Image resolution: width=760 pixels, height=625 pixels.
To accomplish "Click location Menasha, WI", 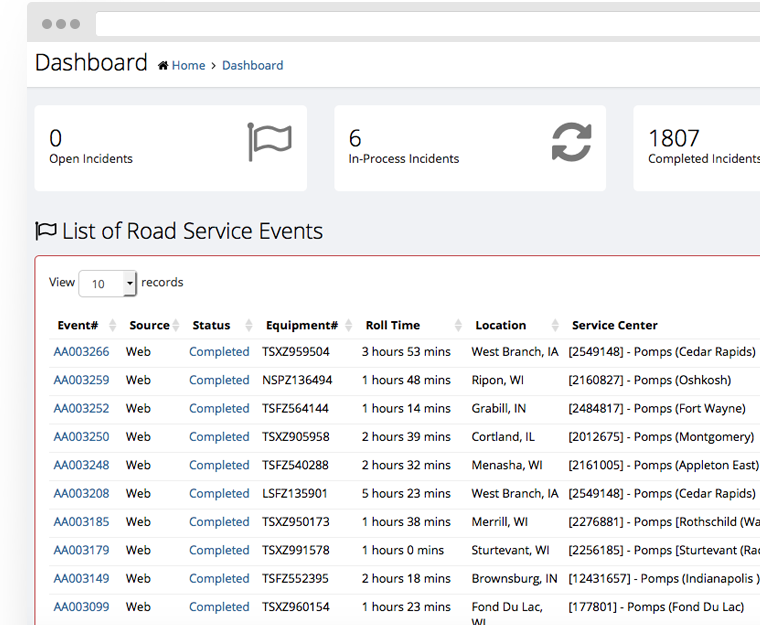I will coord(507,465).
